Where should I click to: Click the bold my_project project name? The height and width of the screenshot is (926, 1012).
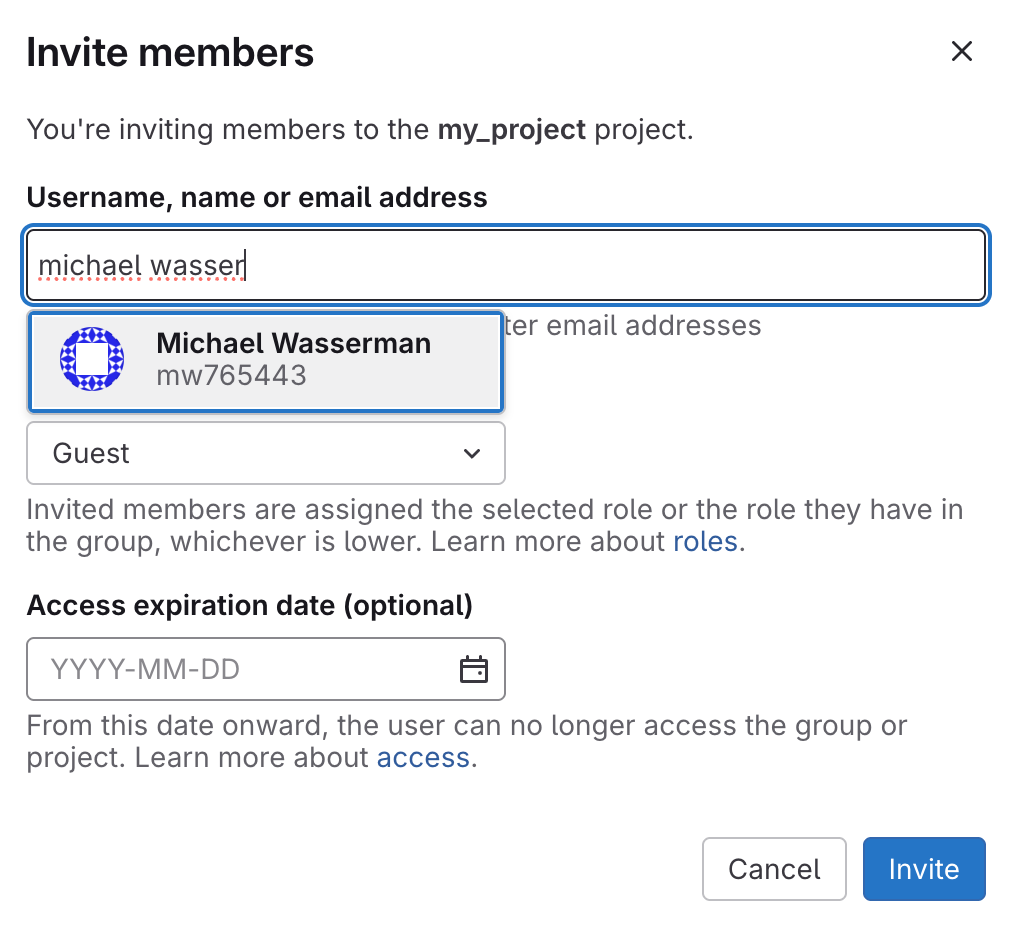point(512,130)
